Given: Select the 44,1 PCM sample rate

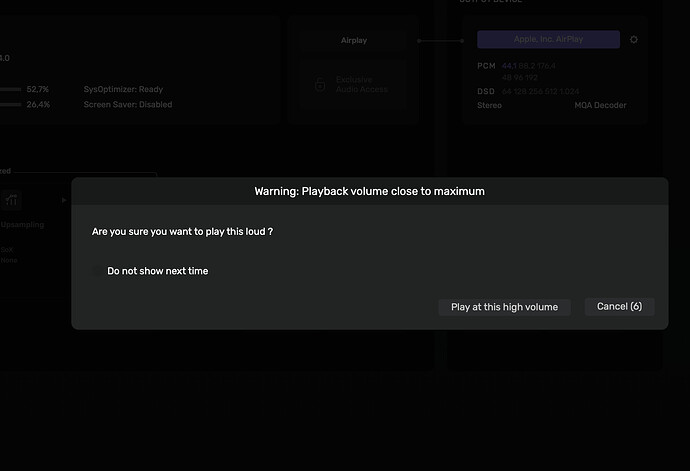Looking at the screenshot, I should (509, 66).
